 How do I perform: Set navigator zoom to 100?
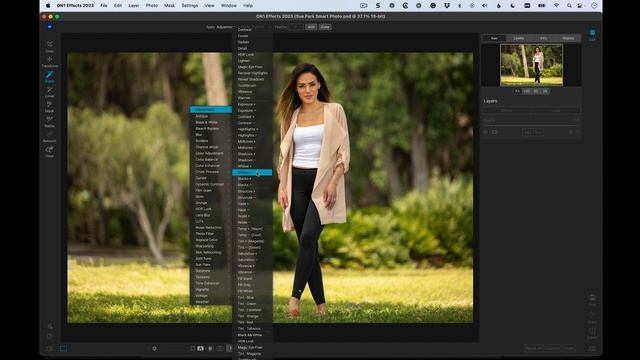click(527, 91)
